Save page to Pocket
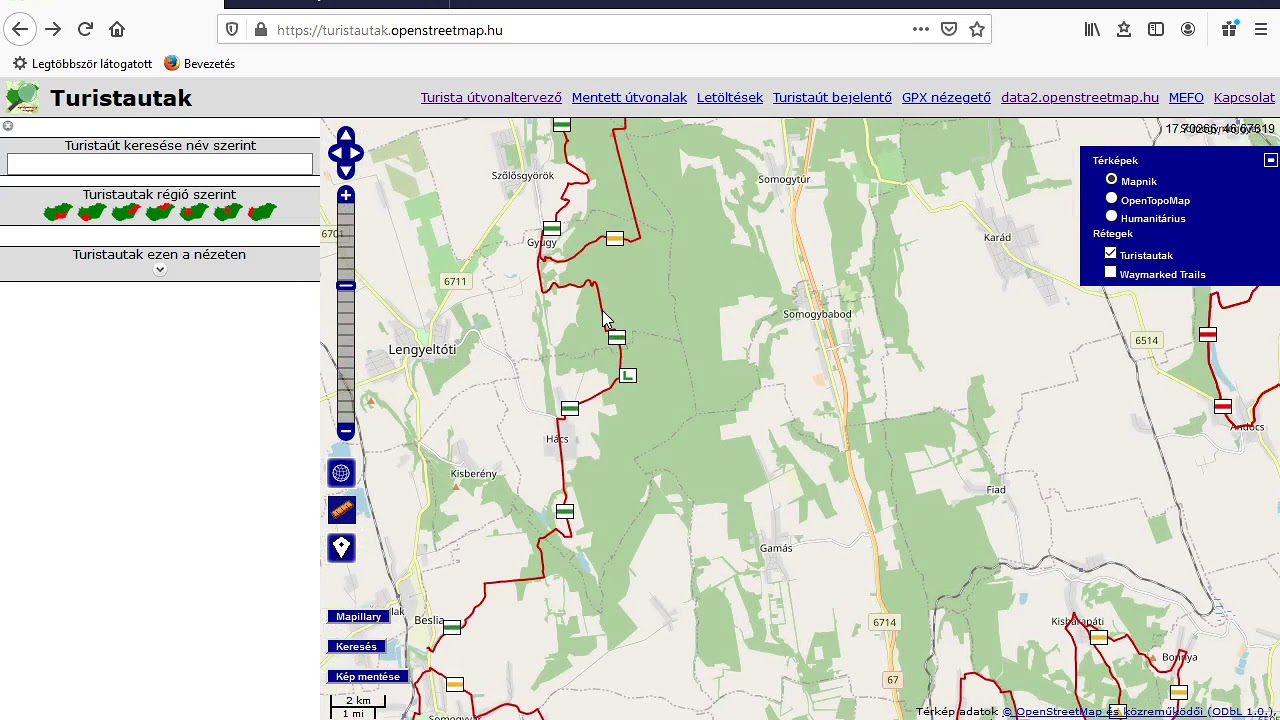This screenshot has width=1280, height=720. (949, 30)
